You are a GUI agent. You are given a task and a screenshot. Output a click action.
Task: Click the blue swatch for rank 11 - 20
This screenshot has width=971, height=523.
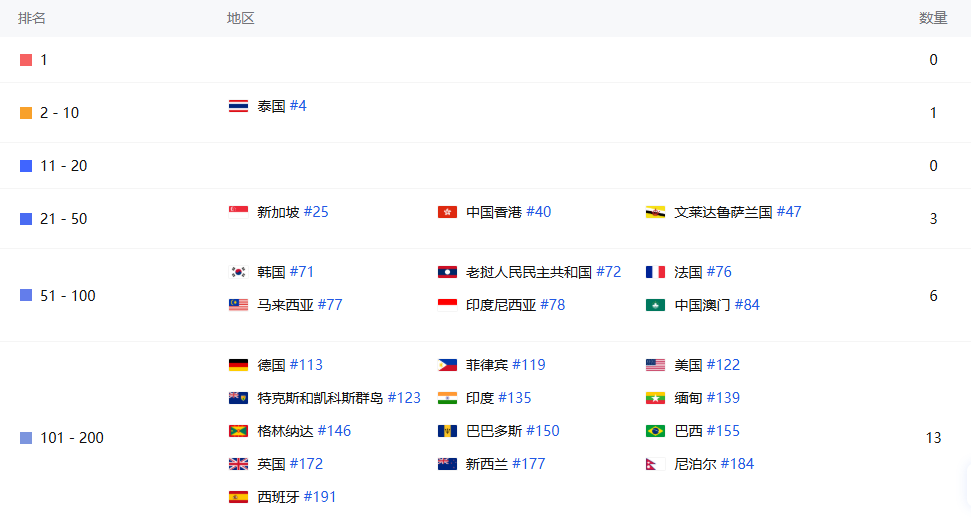[x=26, y=166]
